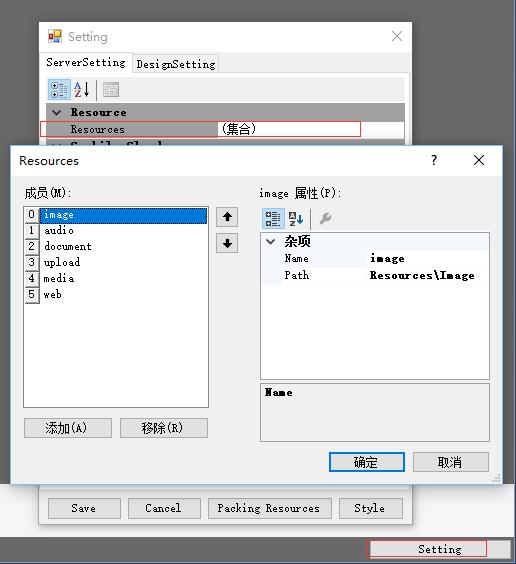Click 添加(A) to add a member

point(68,428)
